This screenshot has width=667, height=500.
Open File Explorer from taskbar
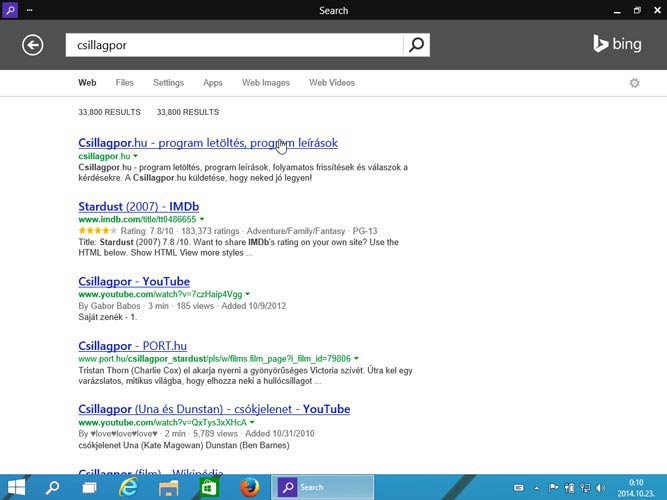168,488
